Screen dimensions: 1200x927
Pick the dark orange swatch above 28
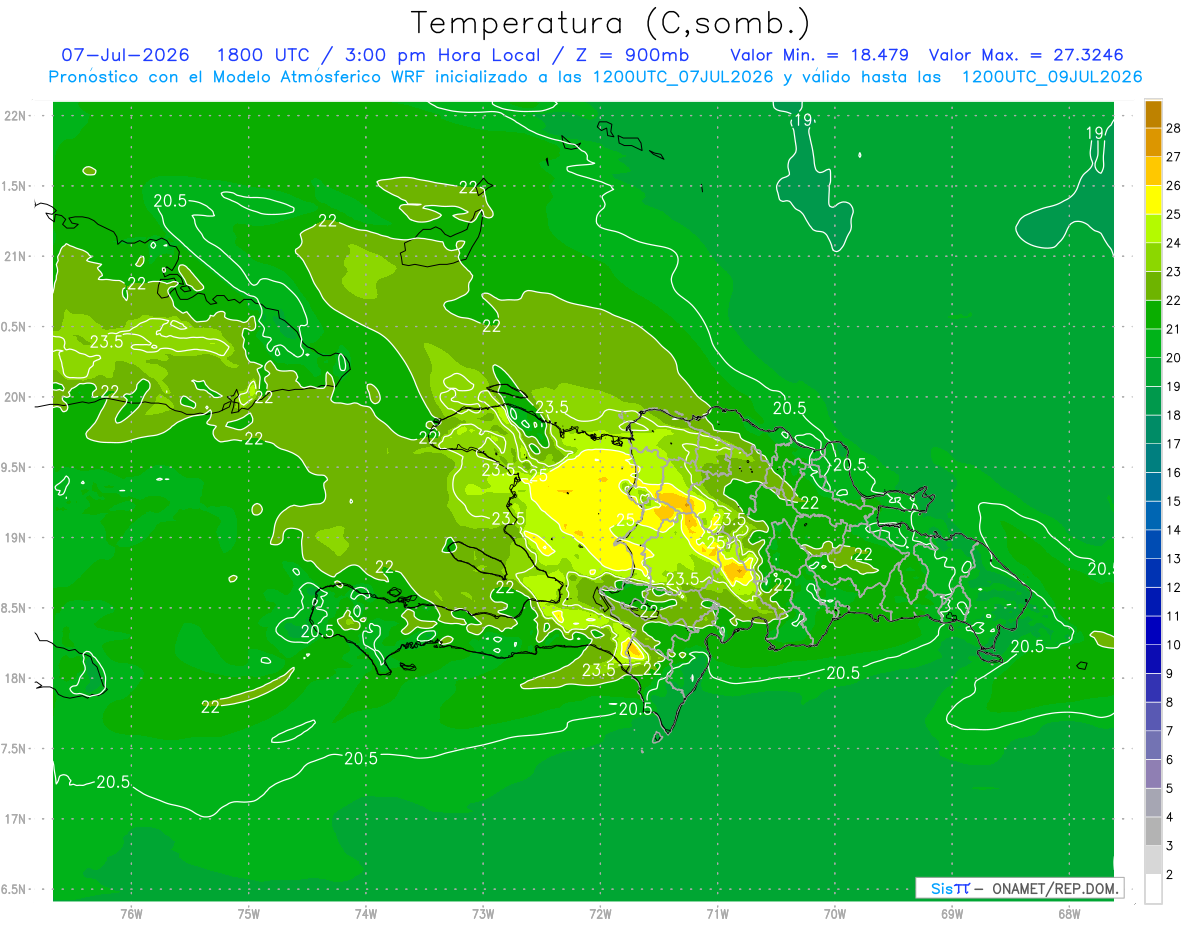coord(1153,114)
